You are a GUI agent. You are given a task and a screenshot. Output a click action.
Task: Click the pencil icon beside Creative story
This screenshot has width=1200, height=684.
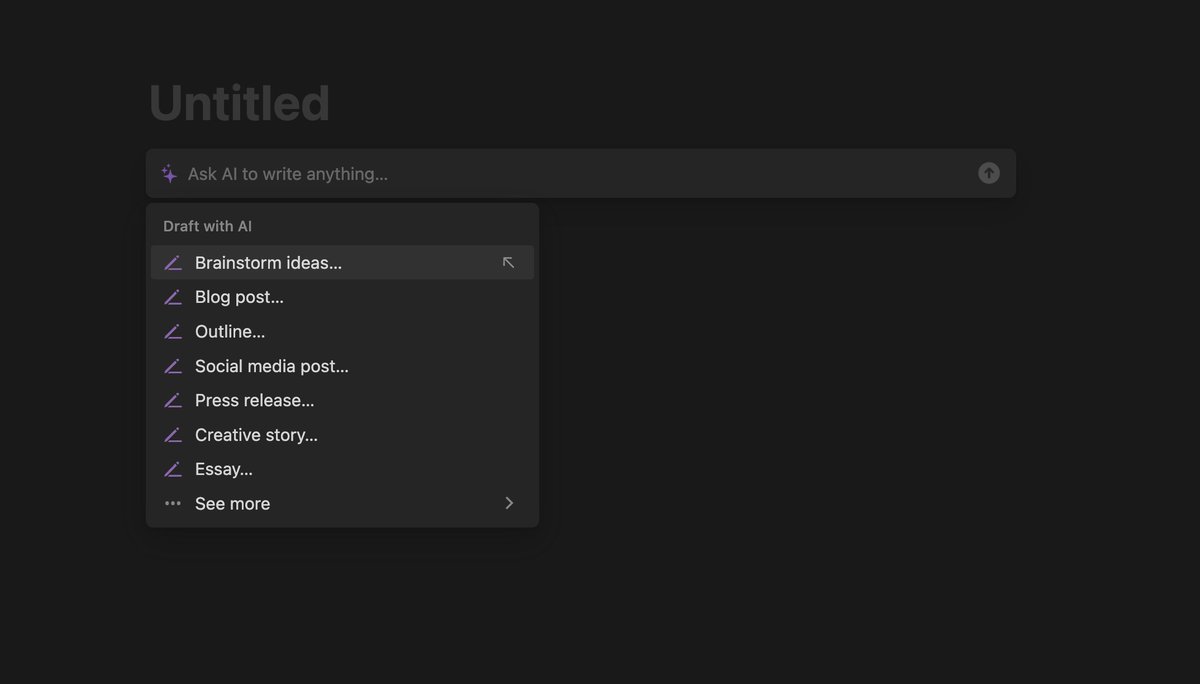(x=173, y=435)
